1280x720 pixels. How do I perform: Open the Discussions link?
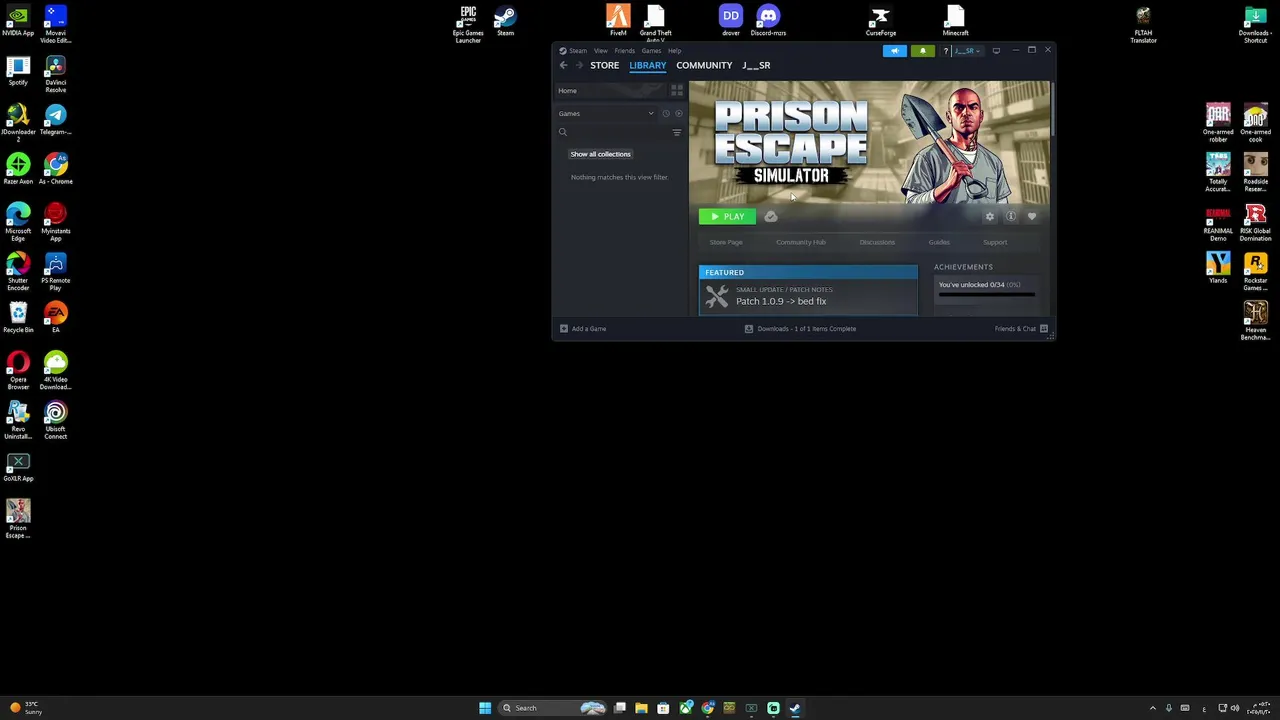pyautogui.click(x=877, y=242)
